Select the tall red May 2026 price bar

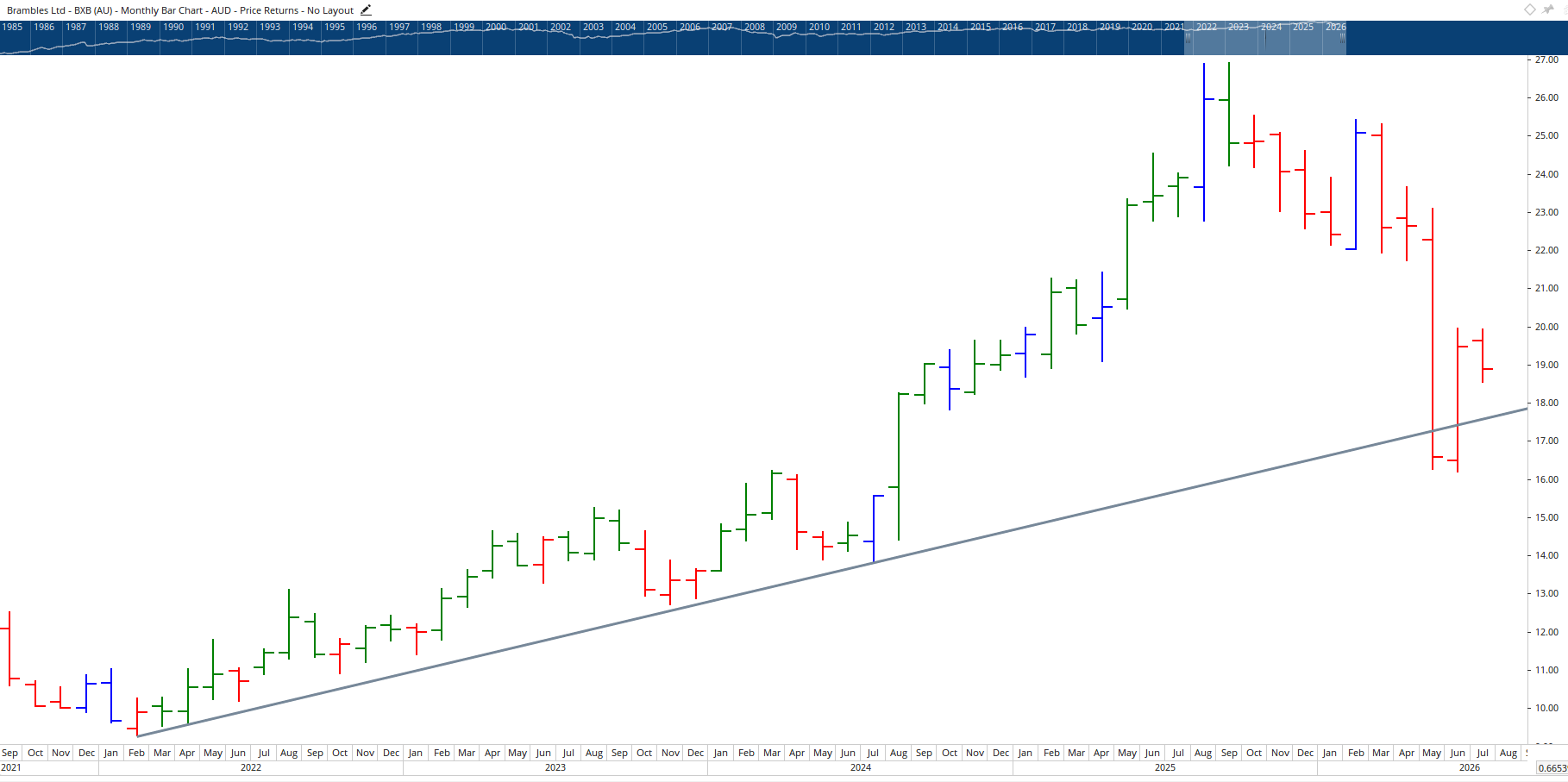pos(1433,338)
